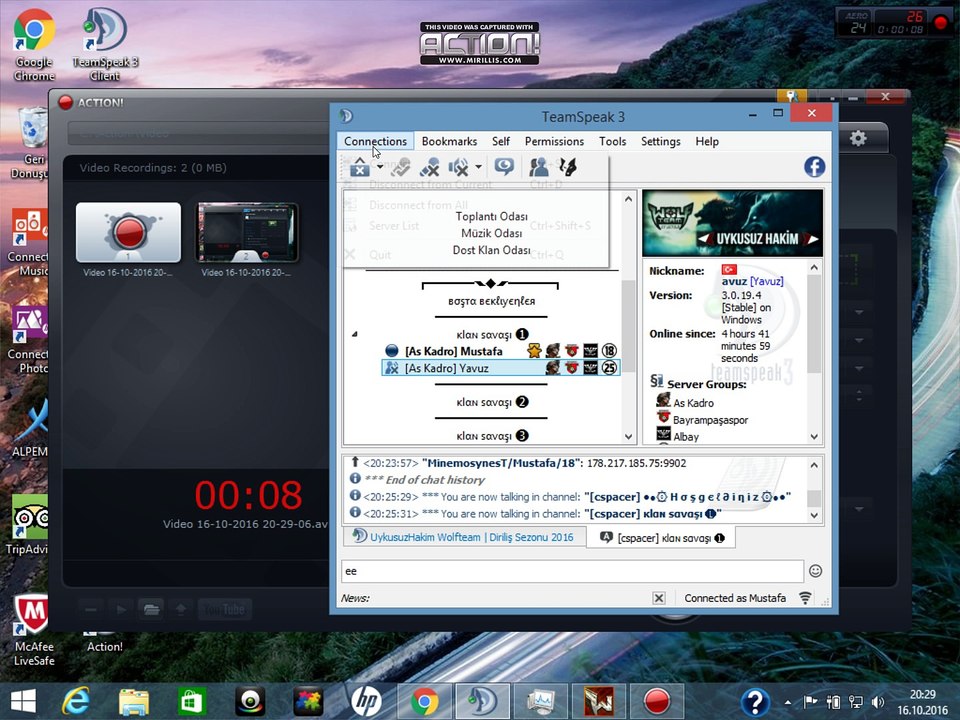Open the TeamSpeak Help menu
The width and height of the screenshot is (960, 720).
point(707,141)
